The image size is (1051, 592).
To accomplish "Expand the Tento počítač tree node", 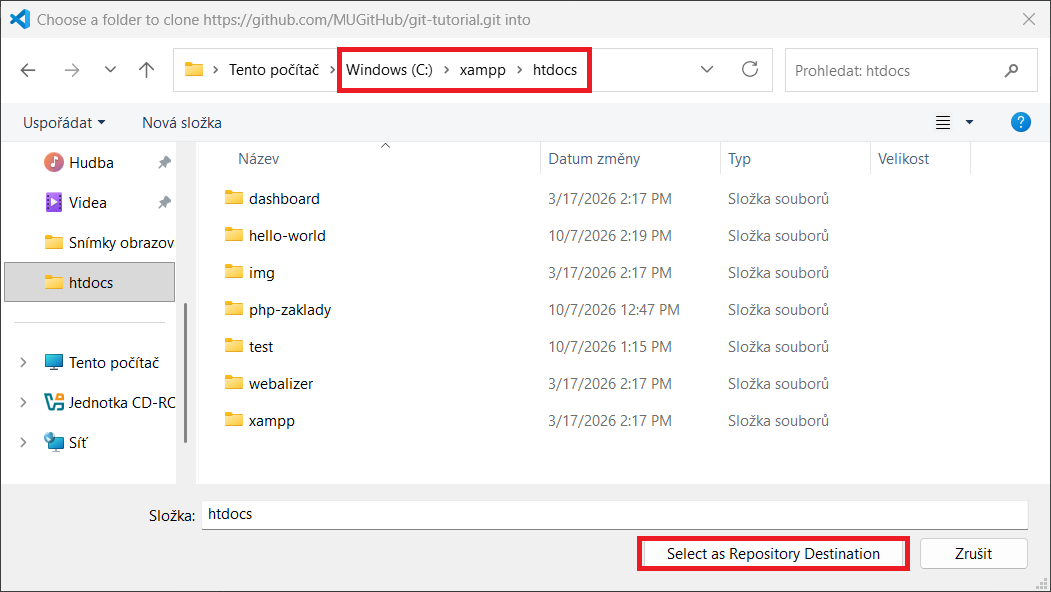I will [x=23, y=363].
